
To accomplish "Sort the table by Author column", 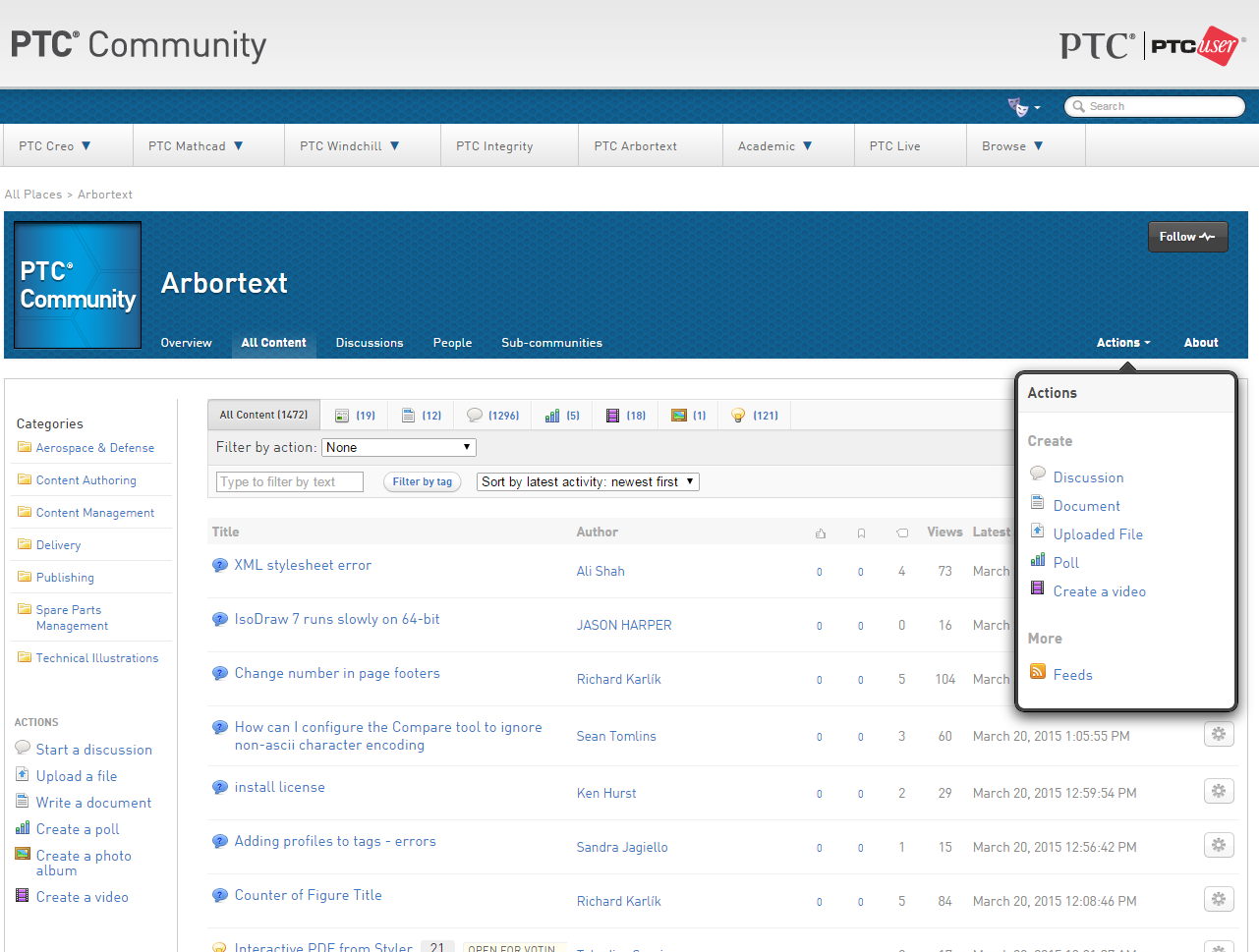I will point(598,532).
